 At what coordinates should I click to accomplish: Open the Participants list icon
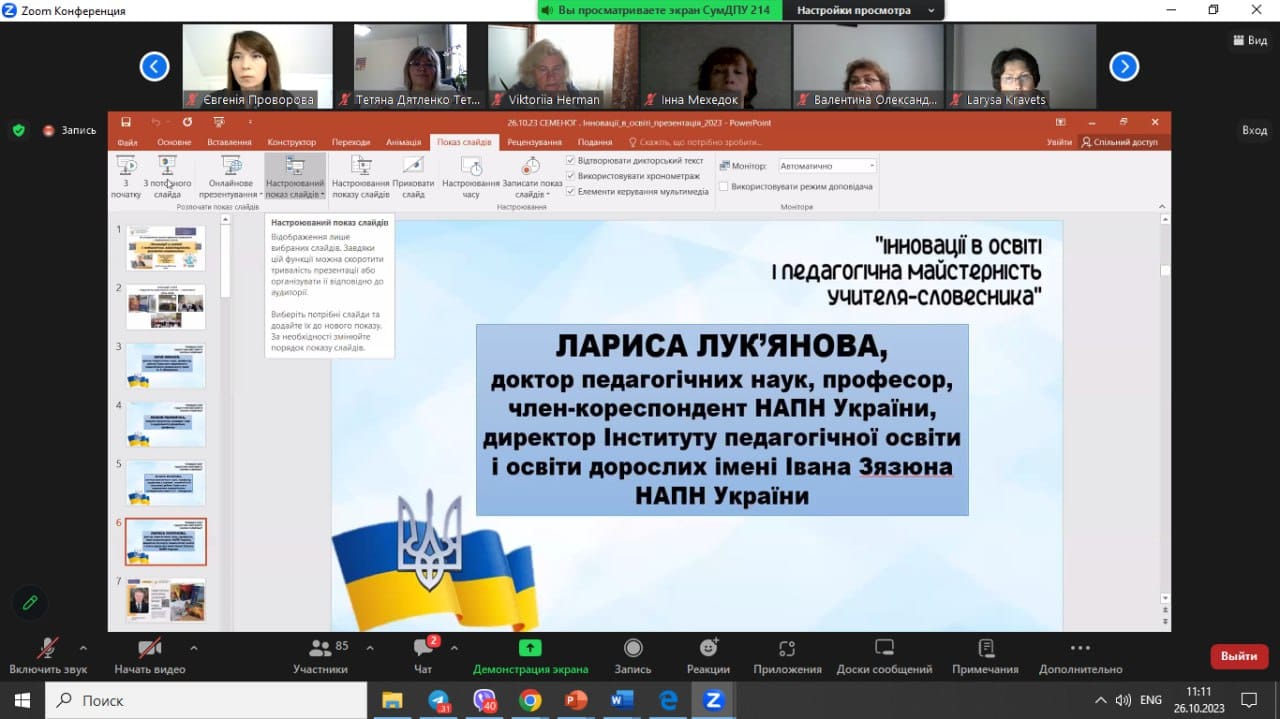pos(320,650)
